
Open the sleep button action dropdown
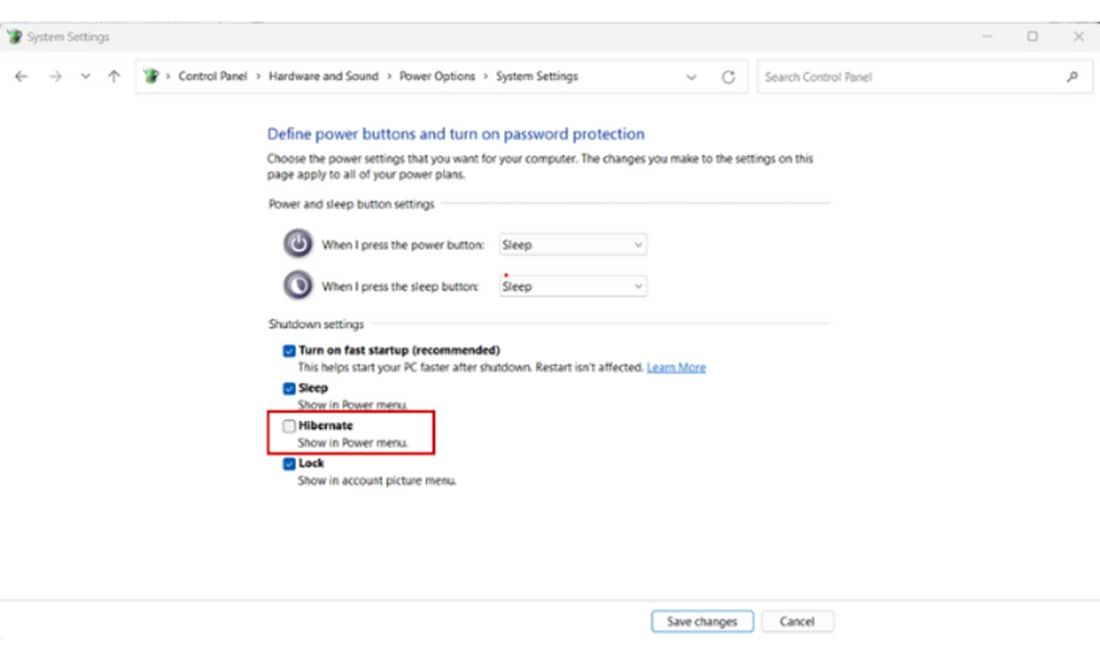[x=573, y=287]
